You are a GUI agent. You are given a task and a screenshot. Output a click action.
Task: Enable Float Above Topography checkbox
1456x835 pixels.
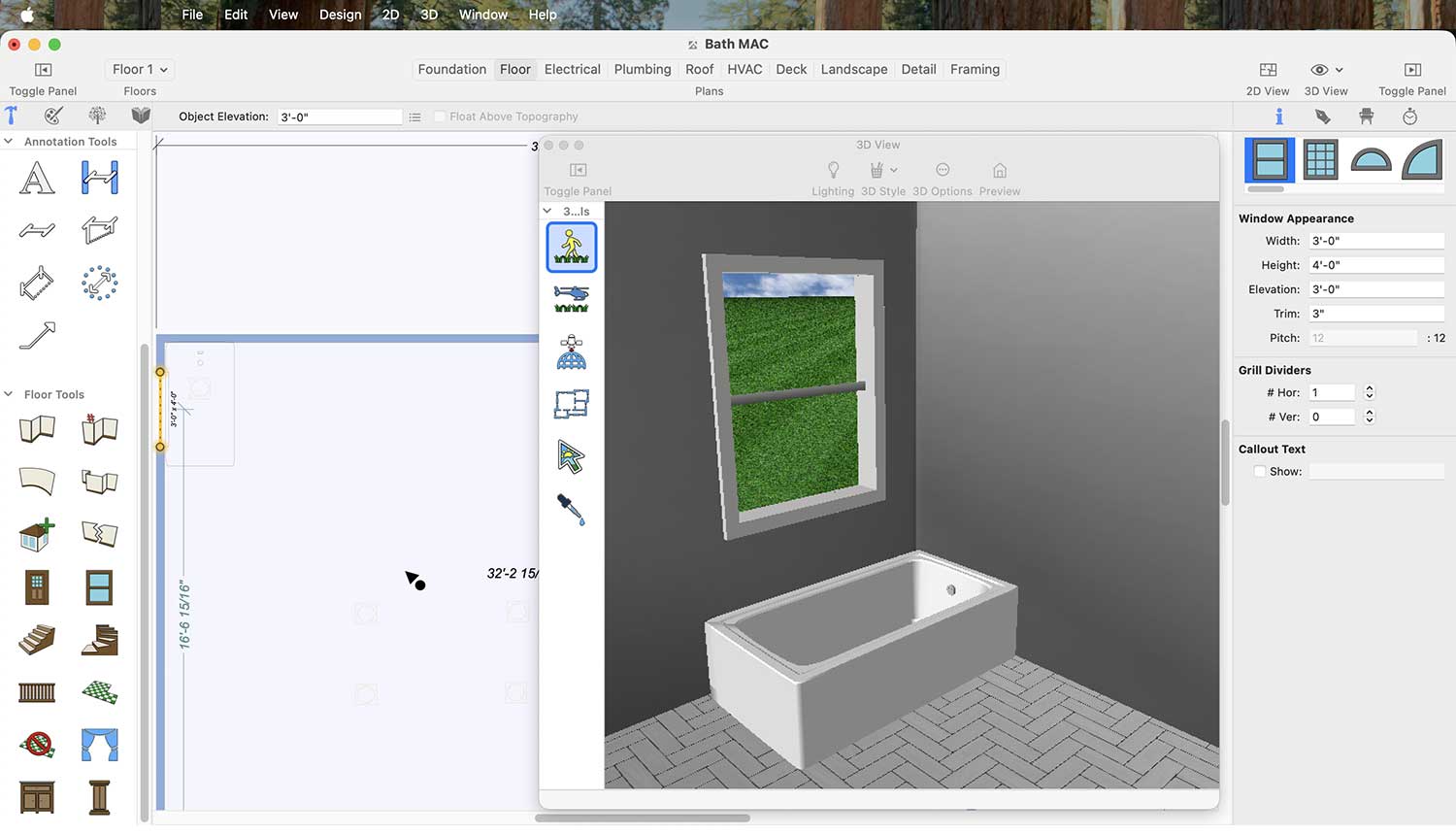point(440,117)
